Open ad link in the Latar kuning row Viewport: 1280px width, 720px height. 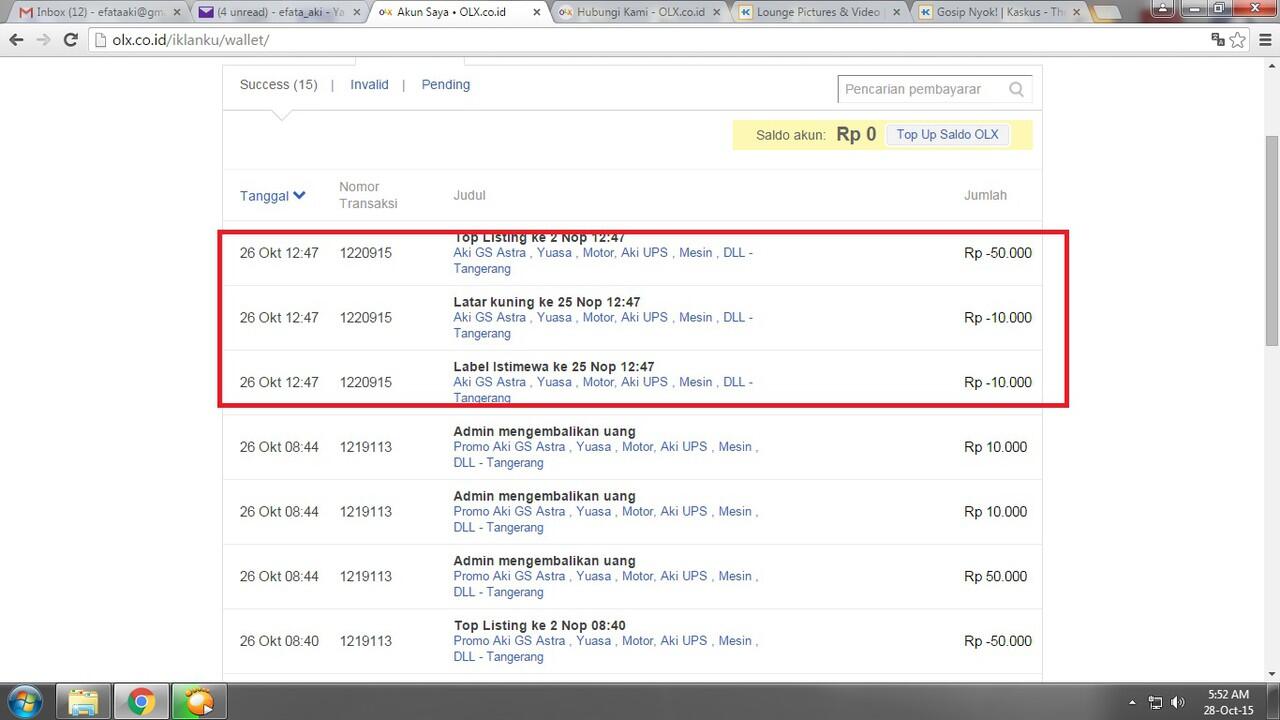(x=603, y=325)
